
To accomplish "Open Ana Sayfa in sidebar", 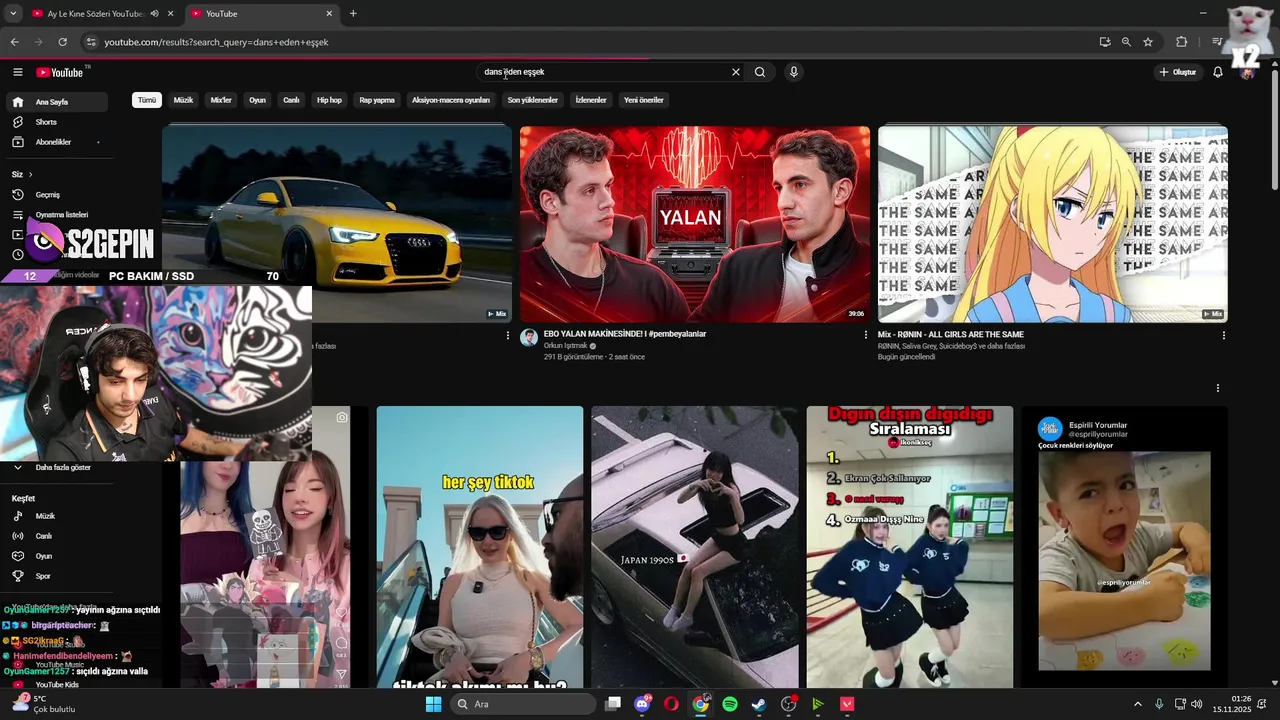I will [56, 102].
